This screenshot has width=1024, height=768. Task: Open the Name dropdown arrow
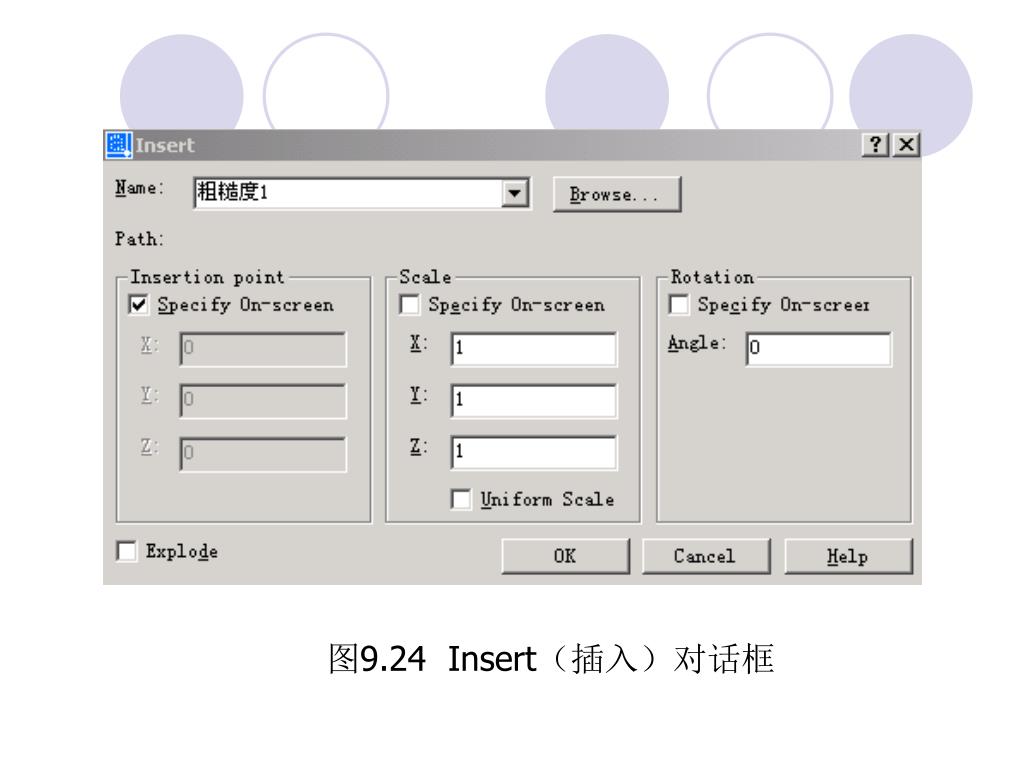[515, 193]
